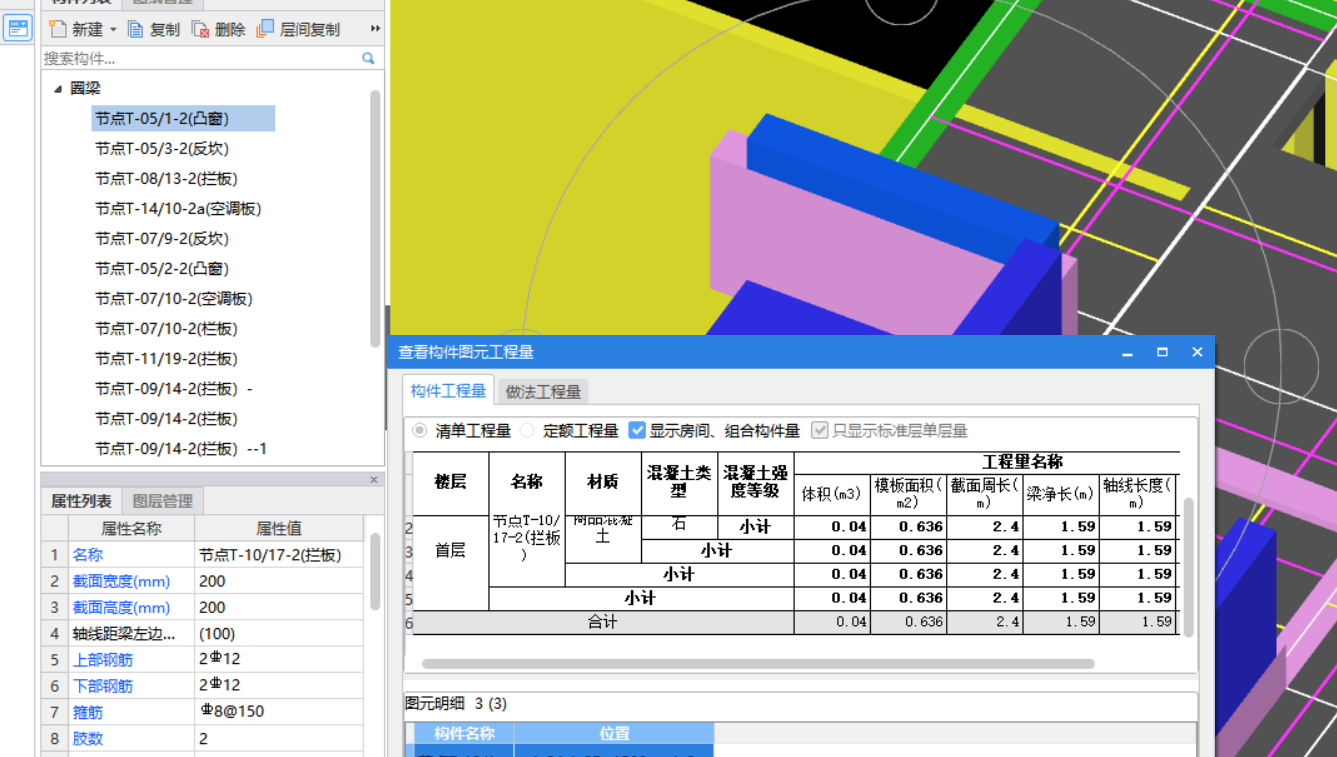The height and width of the screenshot is (757, 1337).
Task: Click the 轴线长度(m) column header
Action: pyautogui.click(x=1137, y=494)
